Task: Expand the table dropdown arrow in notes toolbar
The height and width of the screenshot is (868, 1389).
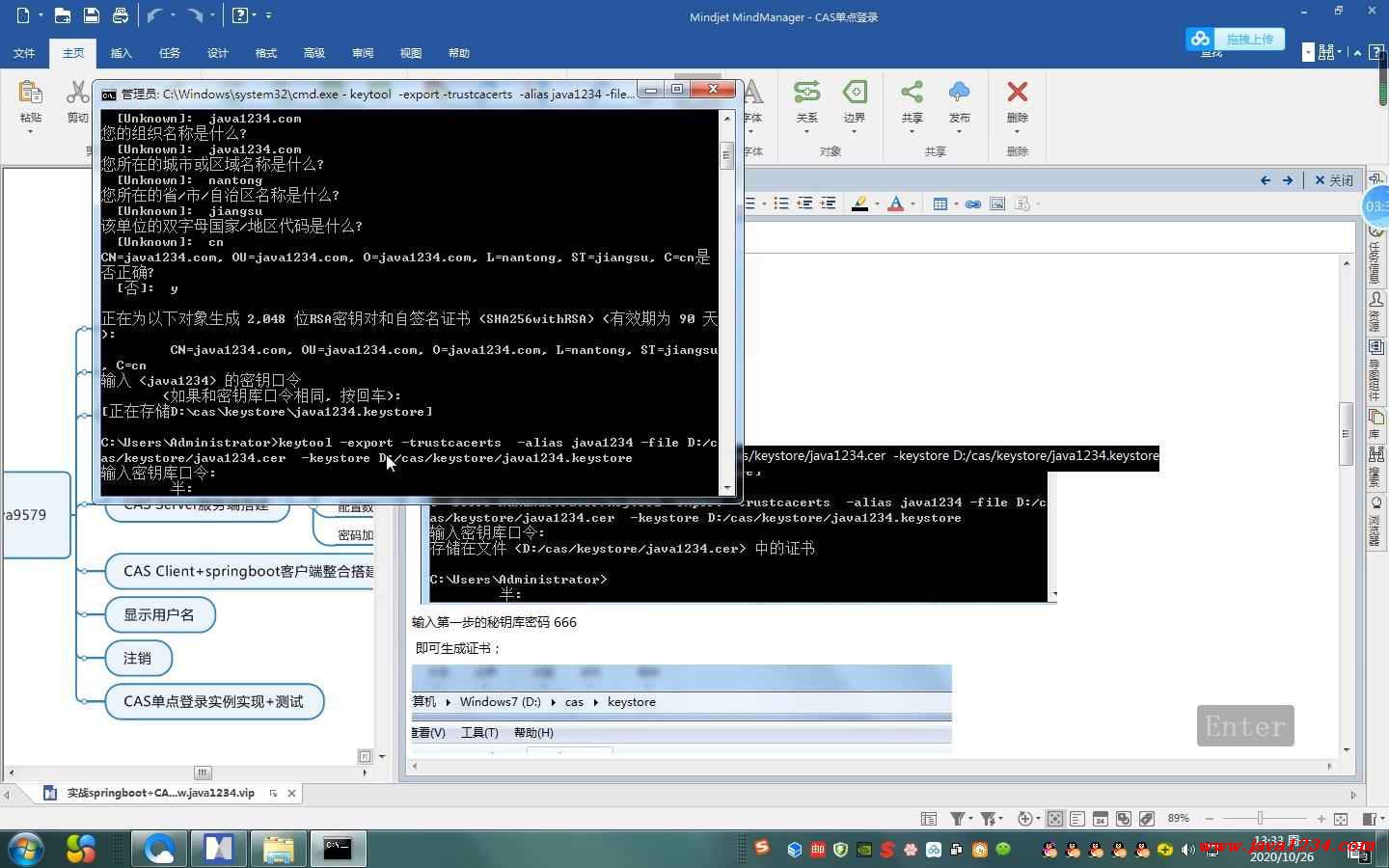Action: coord(956,203)
